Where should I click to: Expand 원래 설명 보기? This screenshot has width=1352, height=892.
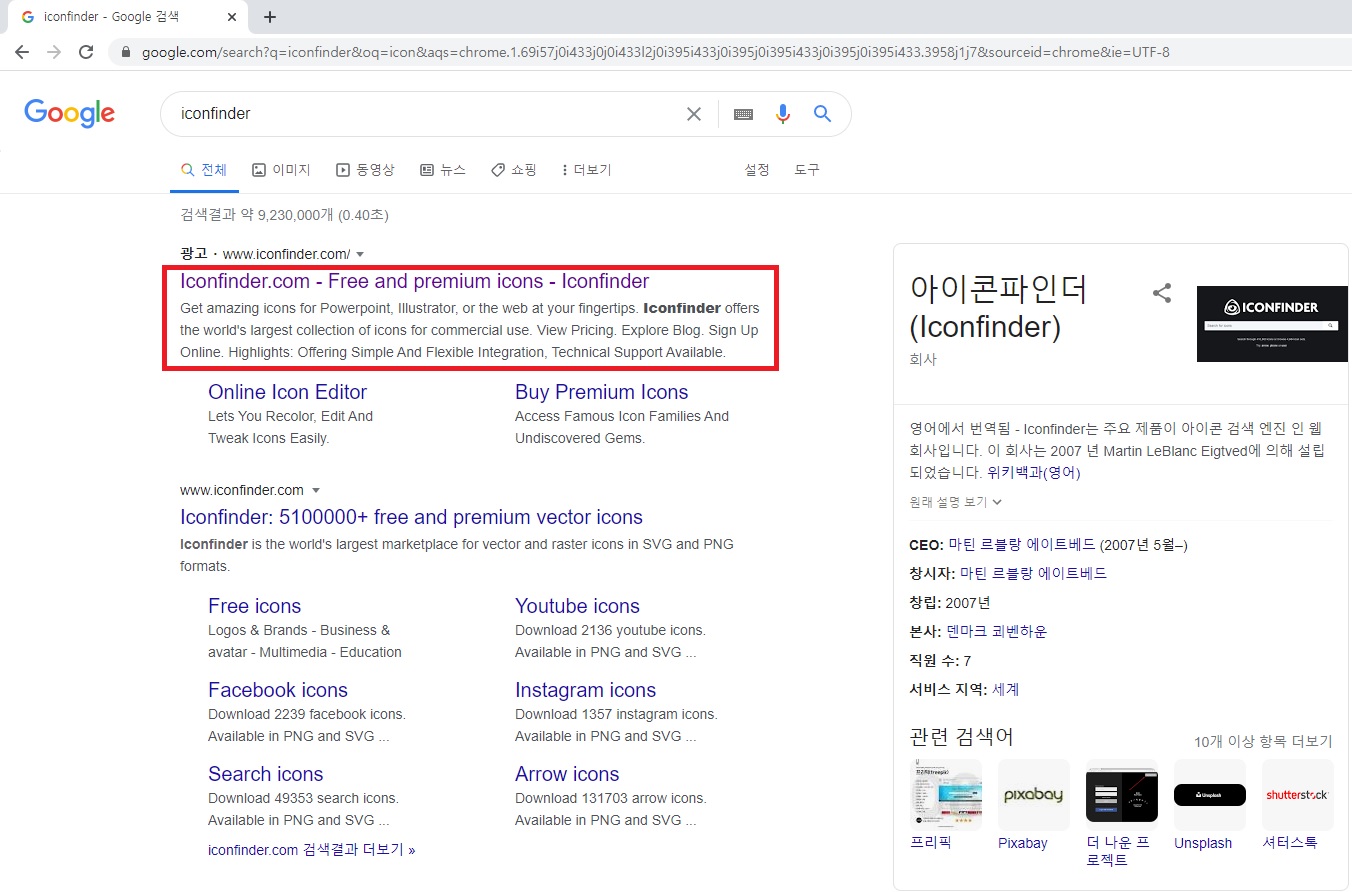coord(955,502)
